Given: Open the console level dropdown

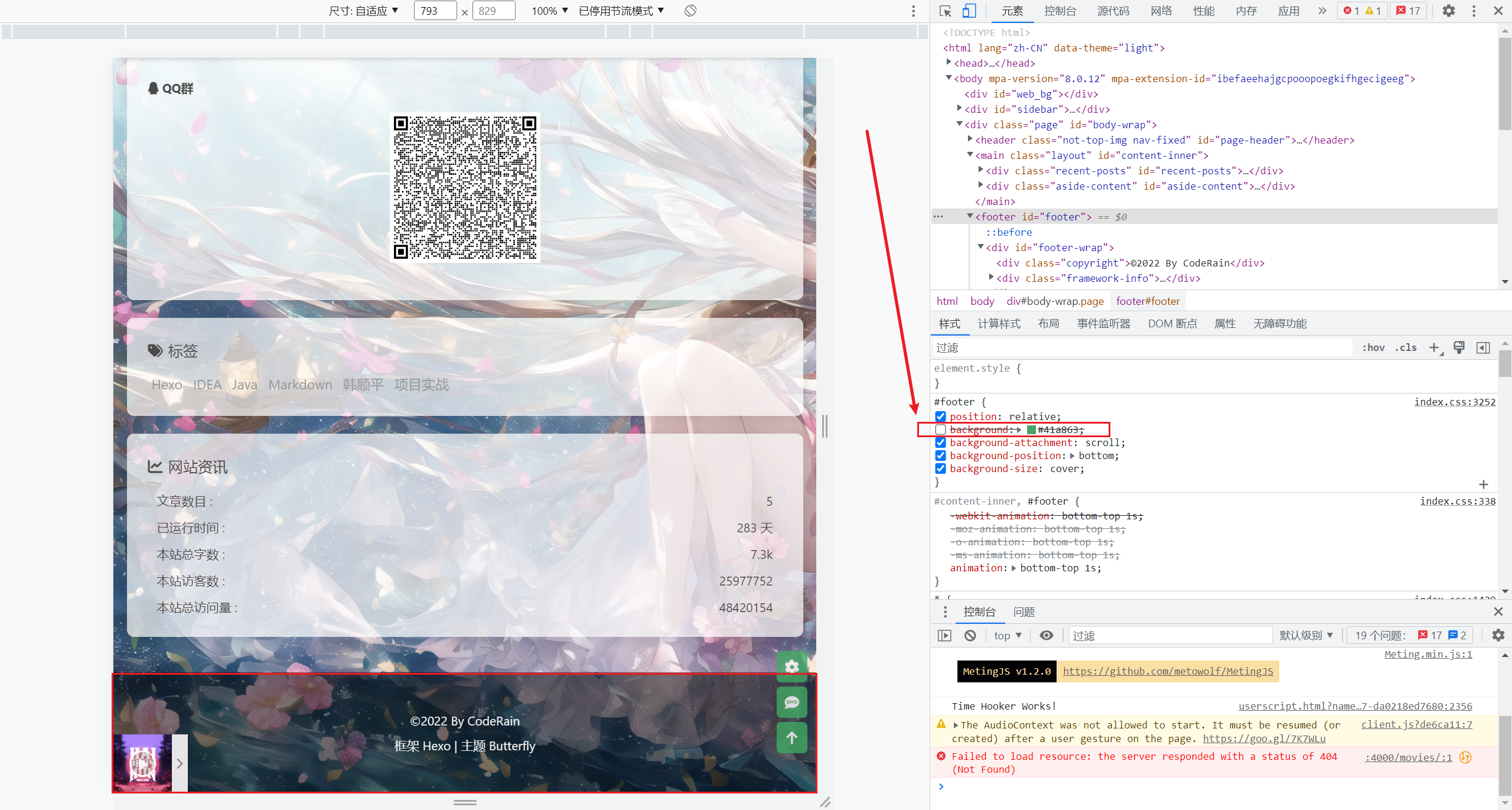Looking at the screenshot, I should [x=1305, y=635].
